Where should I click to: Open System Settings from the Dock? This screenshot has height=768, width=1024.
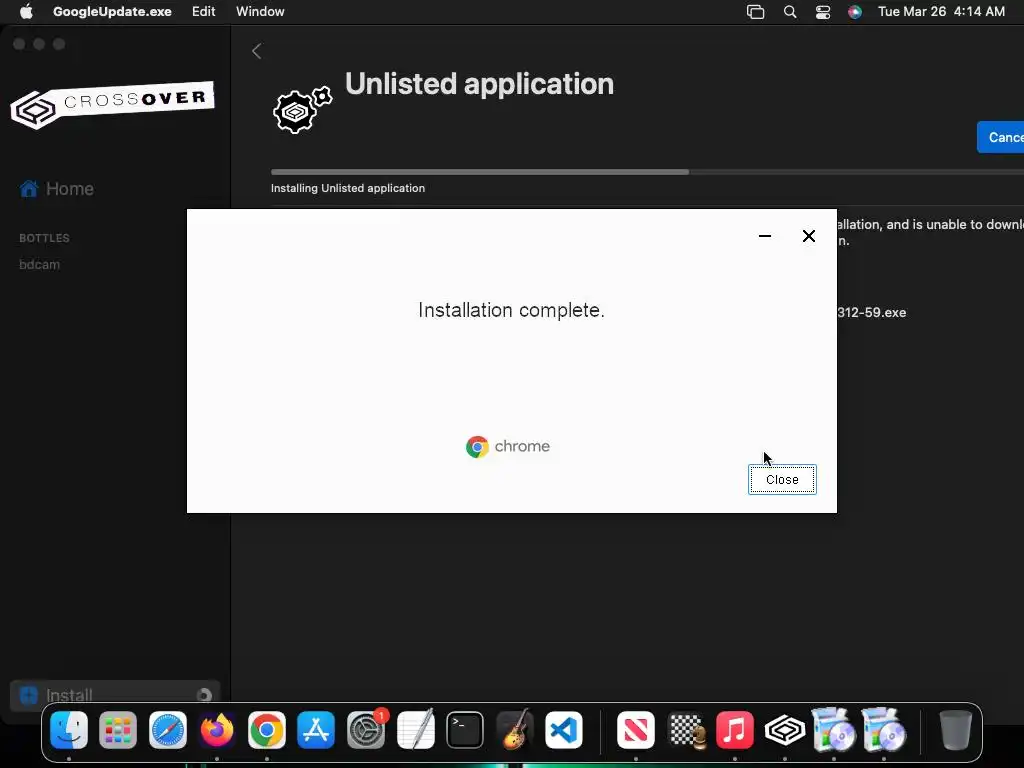coord(366,730)
